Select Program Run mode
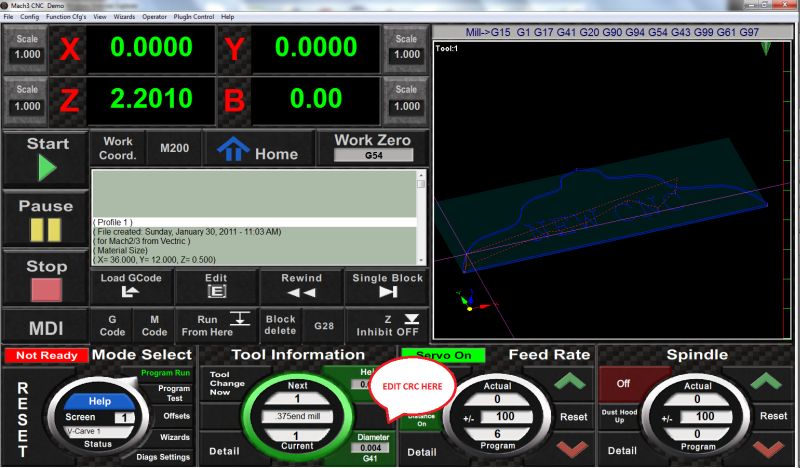Viewport: 800px width, 468px height. pyautogui.click(x=165, y=373)
